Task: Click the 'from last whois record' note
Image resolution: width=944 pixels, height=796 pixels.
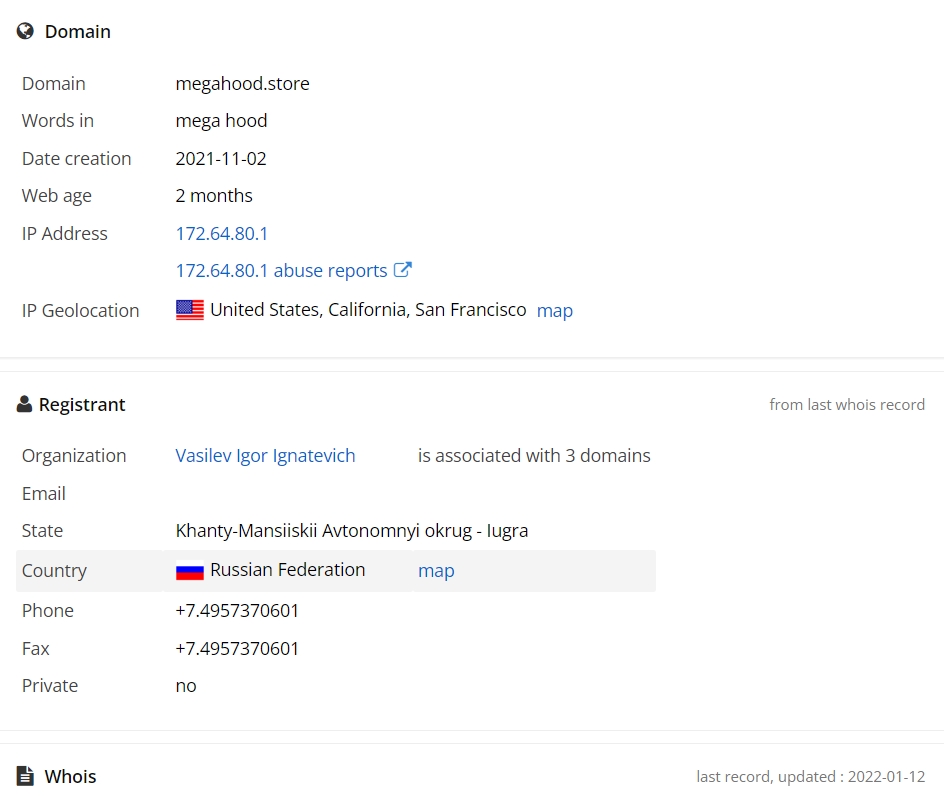Action: [x=847, y=405]
